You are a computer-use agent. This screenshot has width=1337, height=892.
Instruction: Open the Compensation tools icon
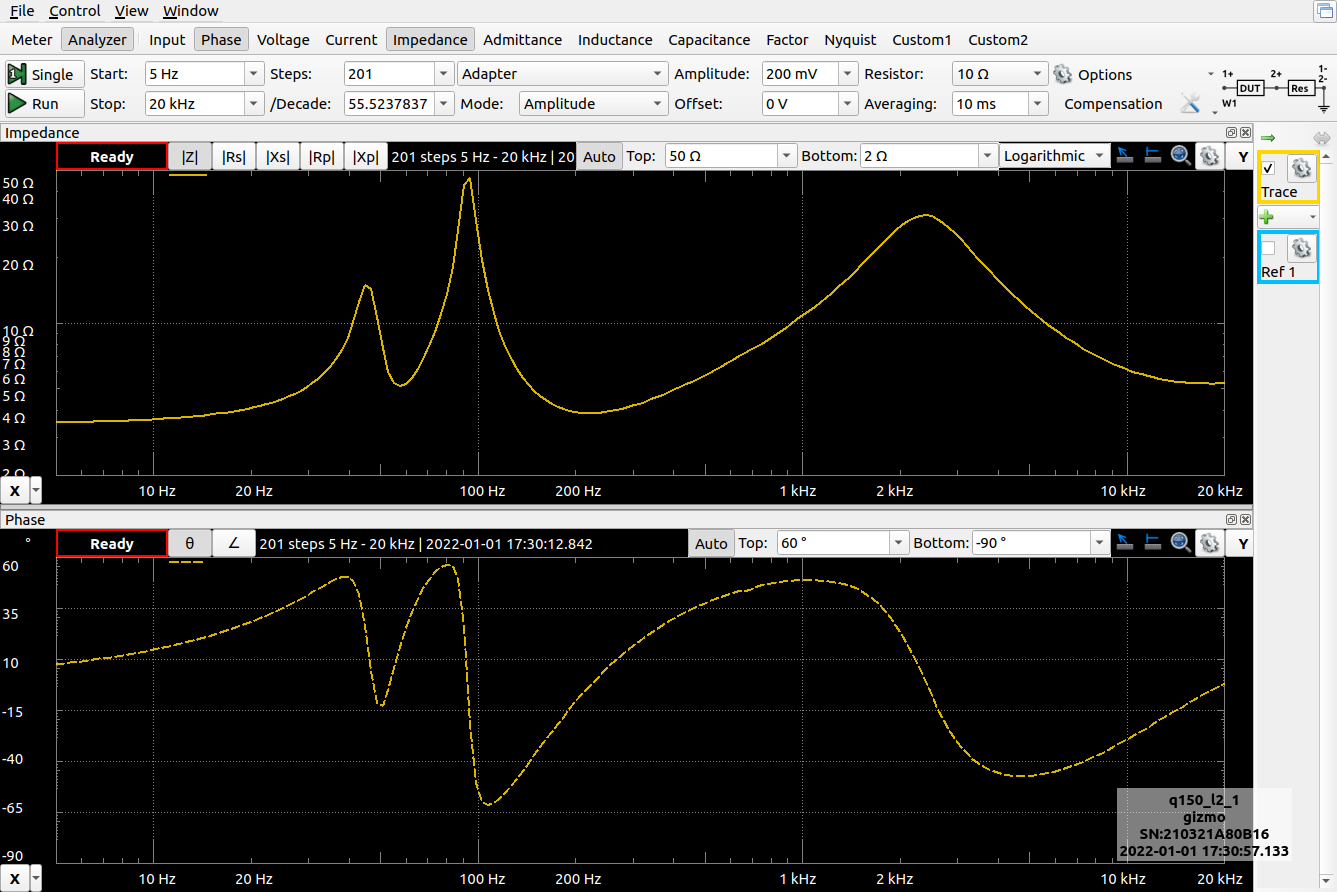click(1190, 103)
